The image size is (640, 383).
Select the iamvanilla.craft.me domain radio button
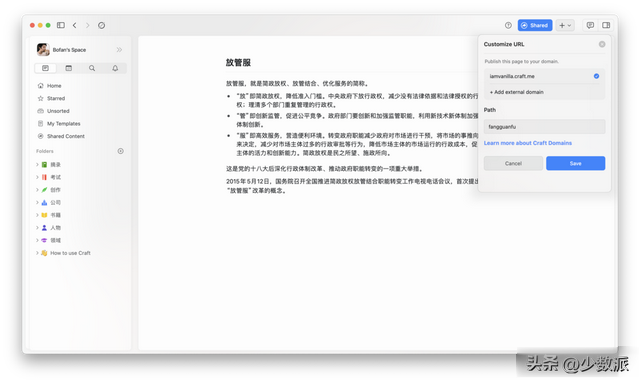point(596,76)
